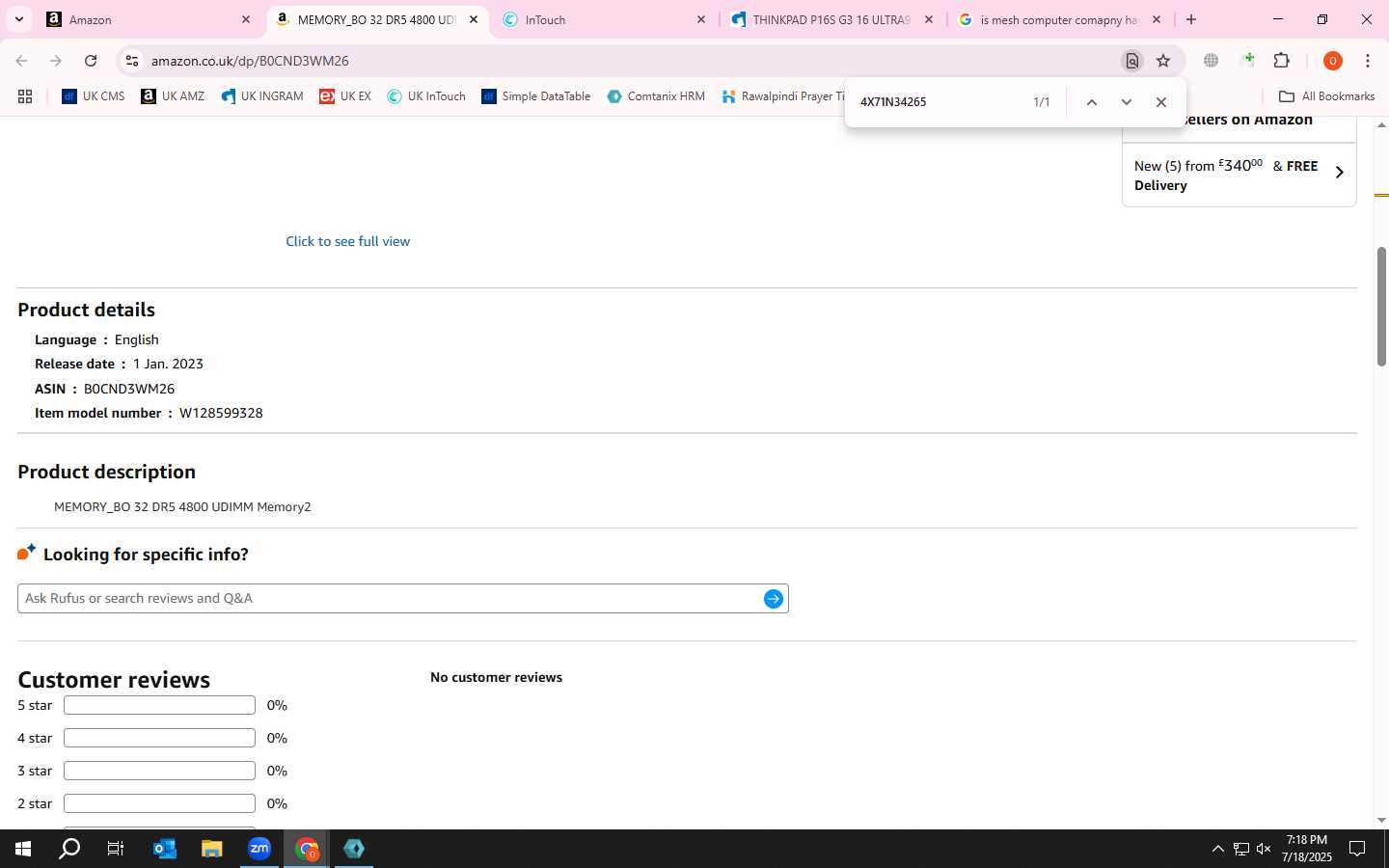Click the page vertical scrollbar
This screenshot has height=868, width=1389.
pos(1381,307)
